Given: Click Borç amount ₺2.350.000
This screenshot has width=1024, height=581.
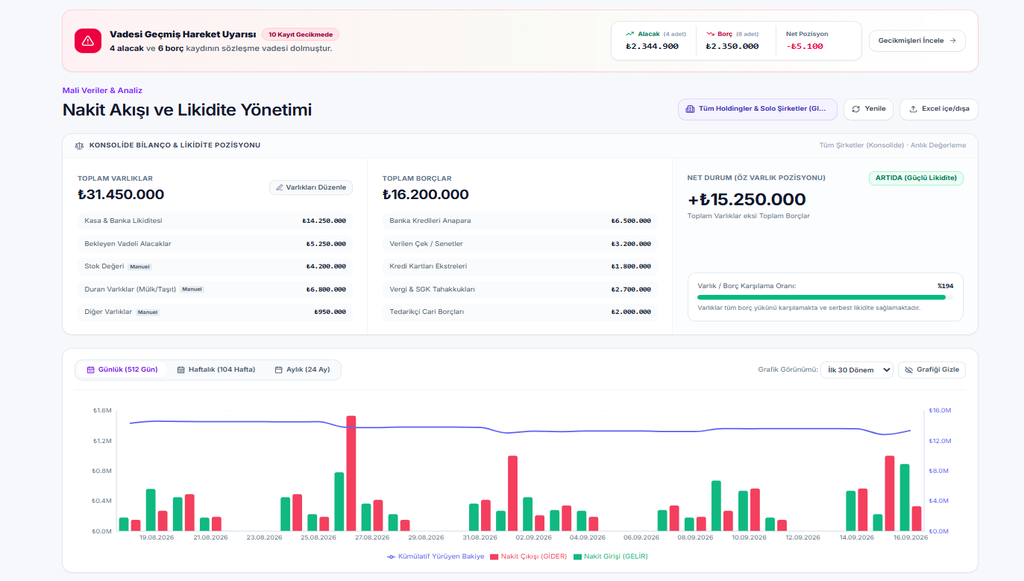Looking at the screenshot, I should click(x=732, y=46).
